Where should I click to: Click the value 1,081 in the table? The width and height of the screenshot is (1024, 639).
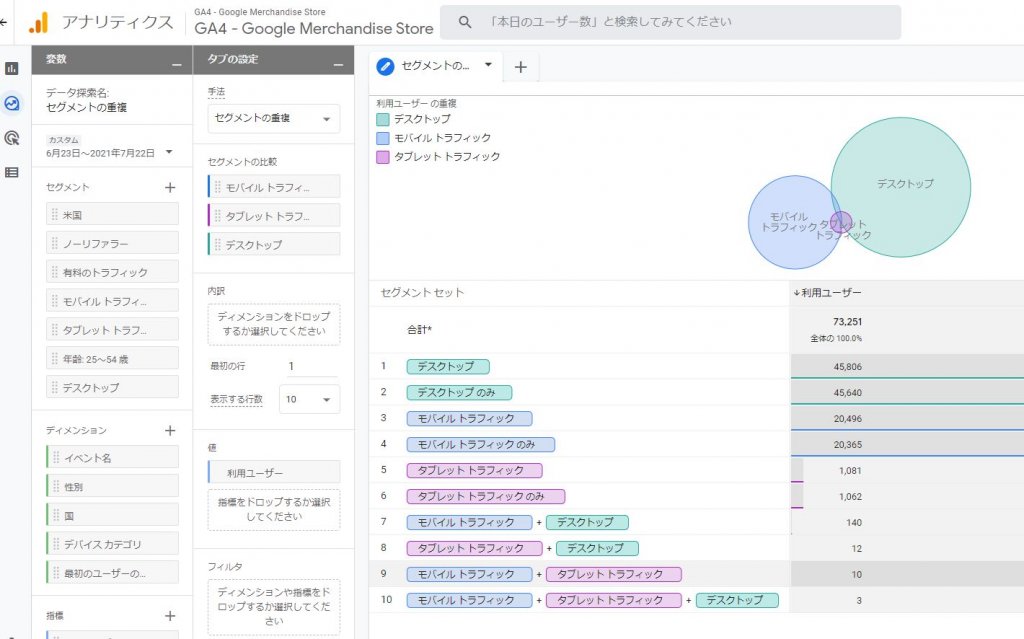click(850, 470)
